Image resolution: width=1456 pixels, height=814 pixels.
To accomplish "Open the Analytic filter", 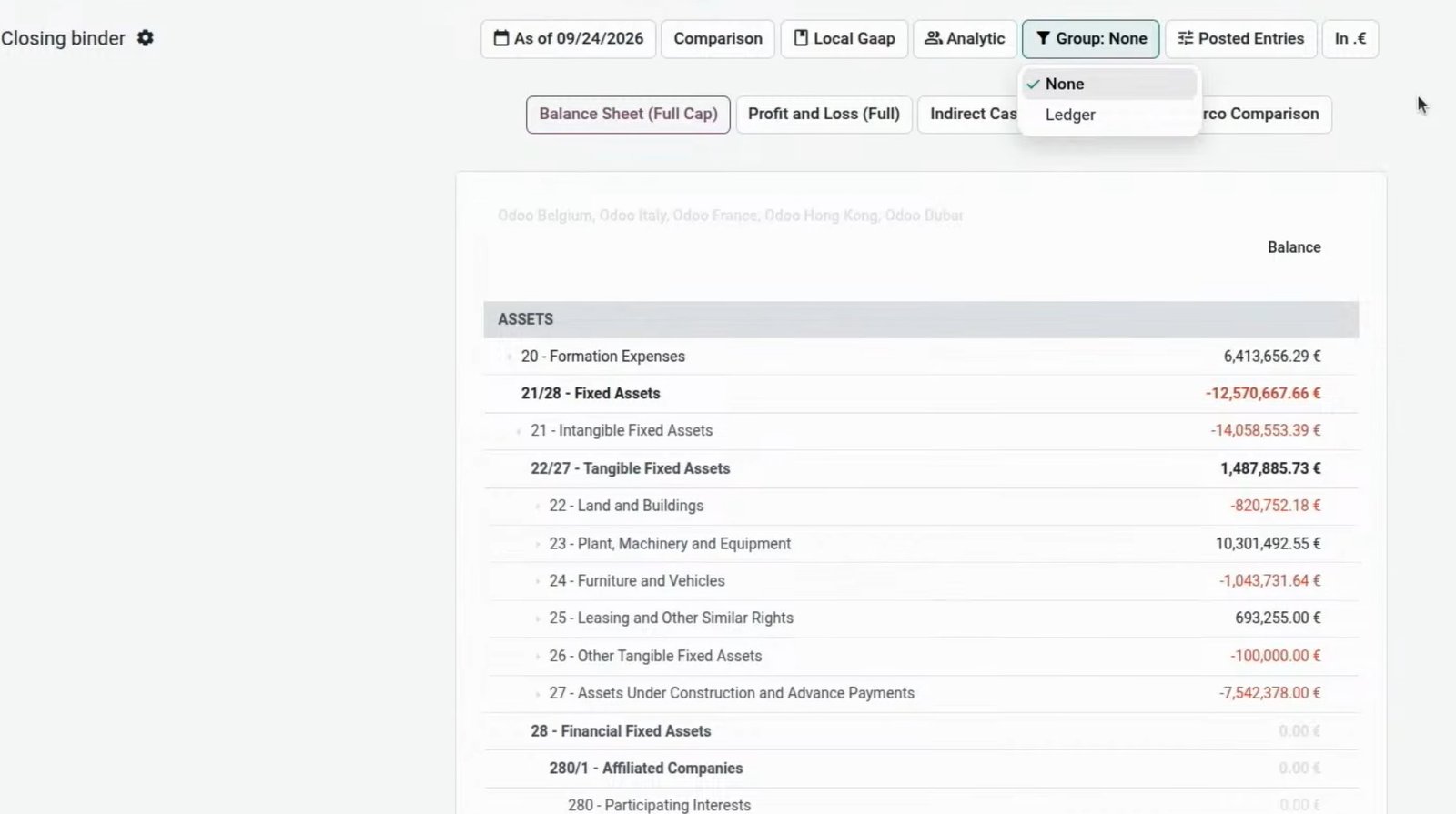I will point(965,39).
